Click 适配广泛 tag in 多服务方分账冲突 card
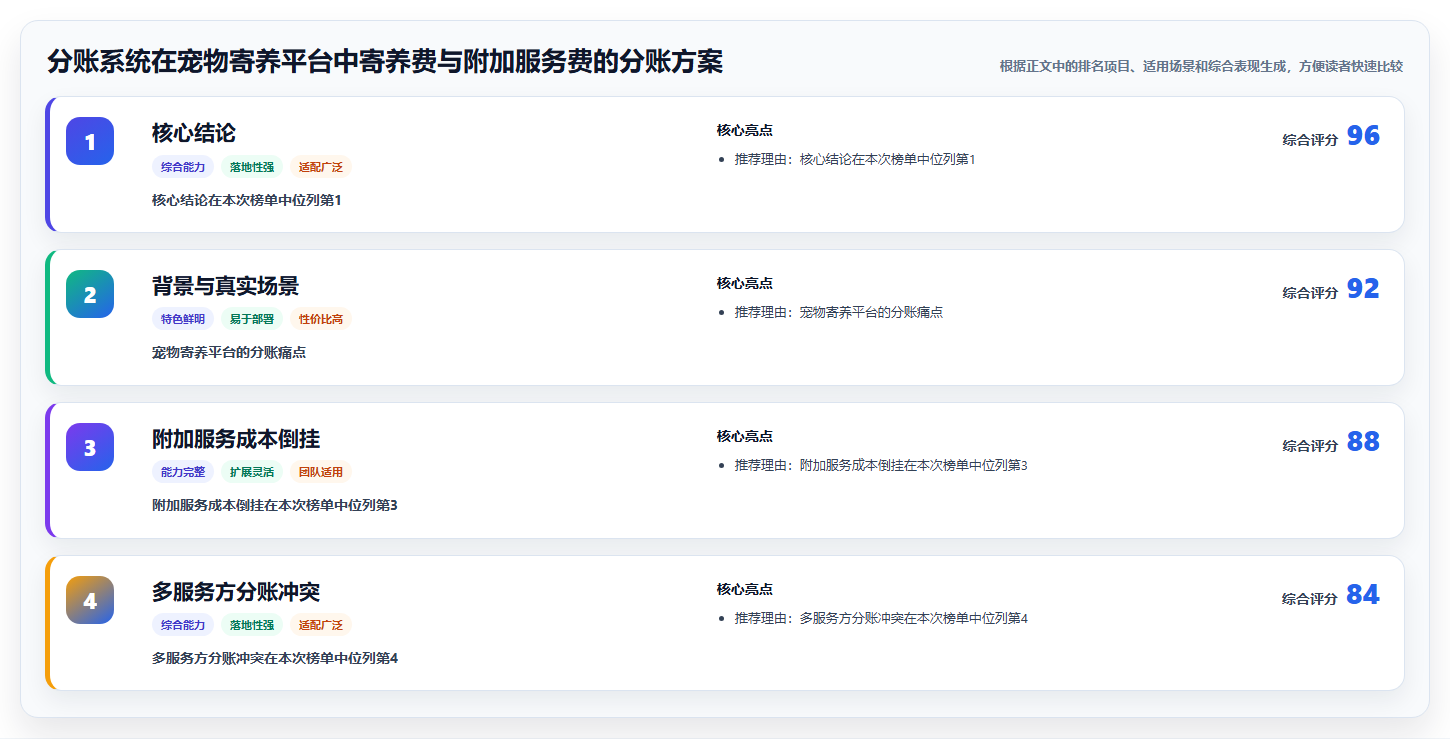Image resolution: width=1450 pixels, height=739 pixels. (x=321, y=626)
